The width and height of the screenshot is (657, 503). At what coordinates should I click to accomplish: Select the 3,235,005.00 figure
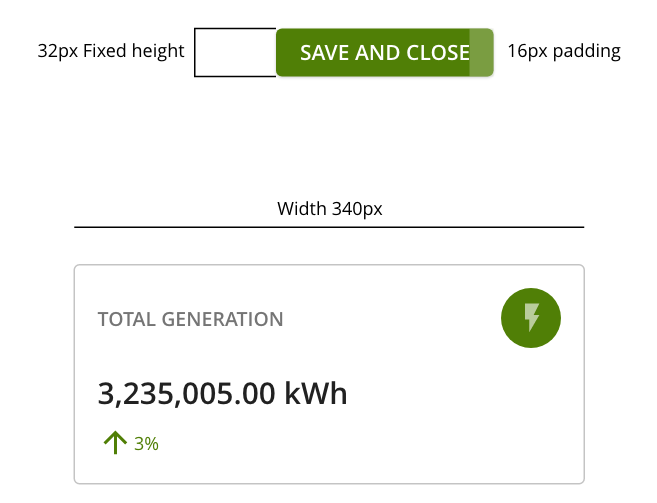tap(186, 394)
